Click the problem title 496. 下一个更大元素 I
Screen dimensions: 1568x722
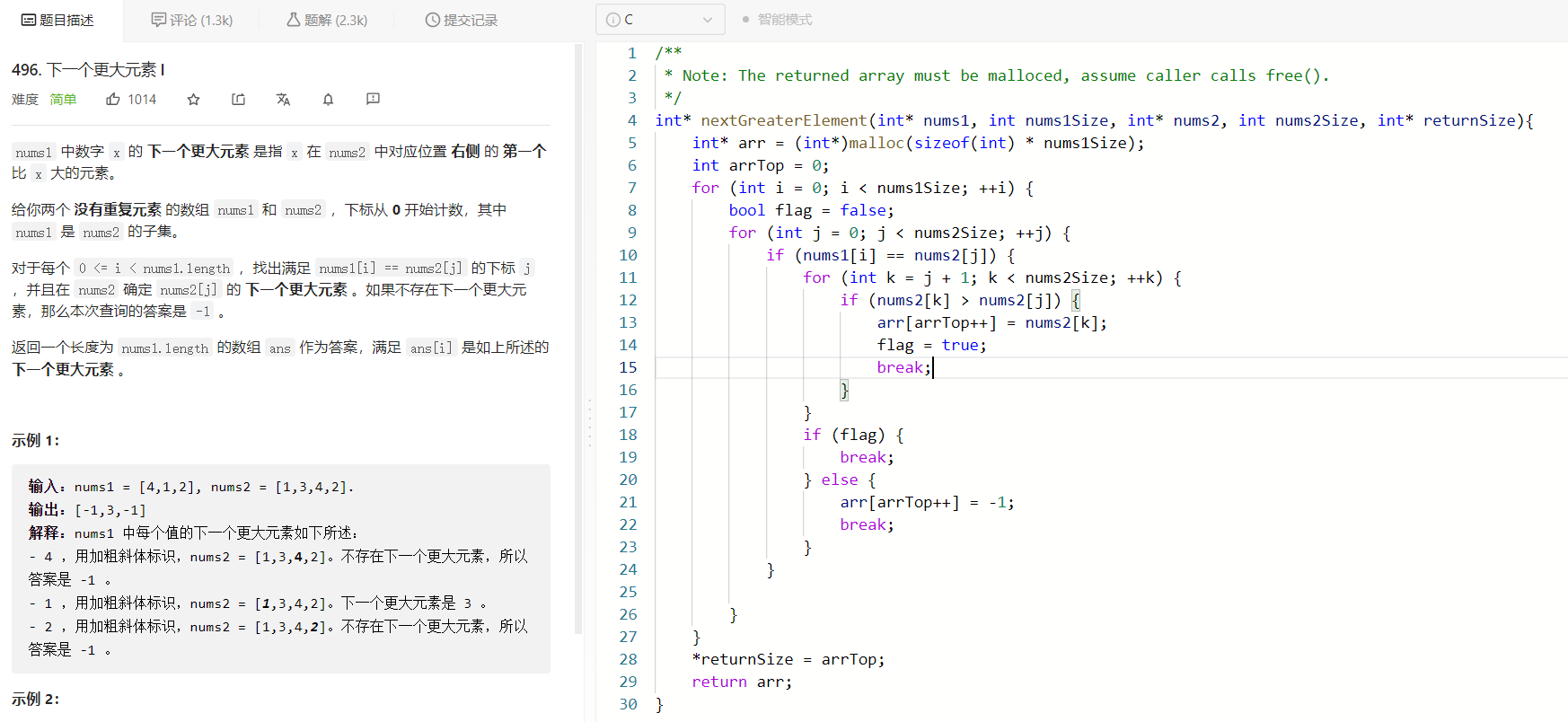(88, 69)
